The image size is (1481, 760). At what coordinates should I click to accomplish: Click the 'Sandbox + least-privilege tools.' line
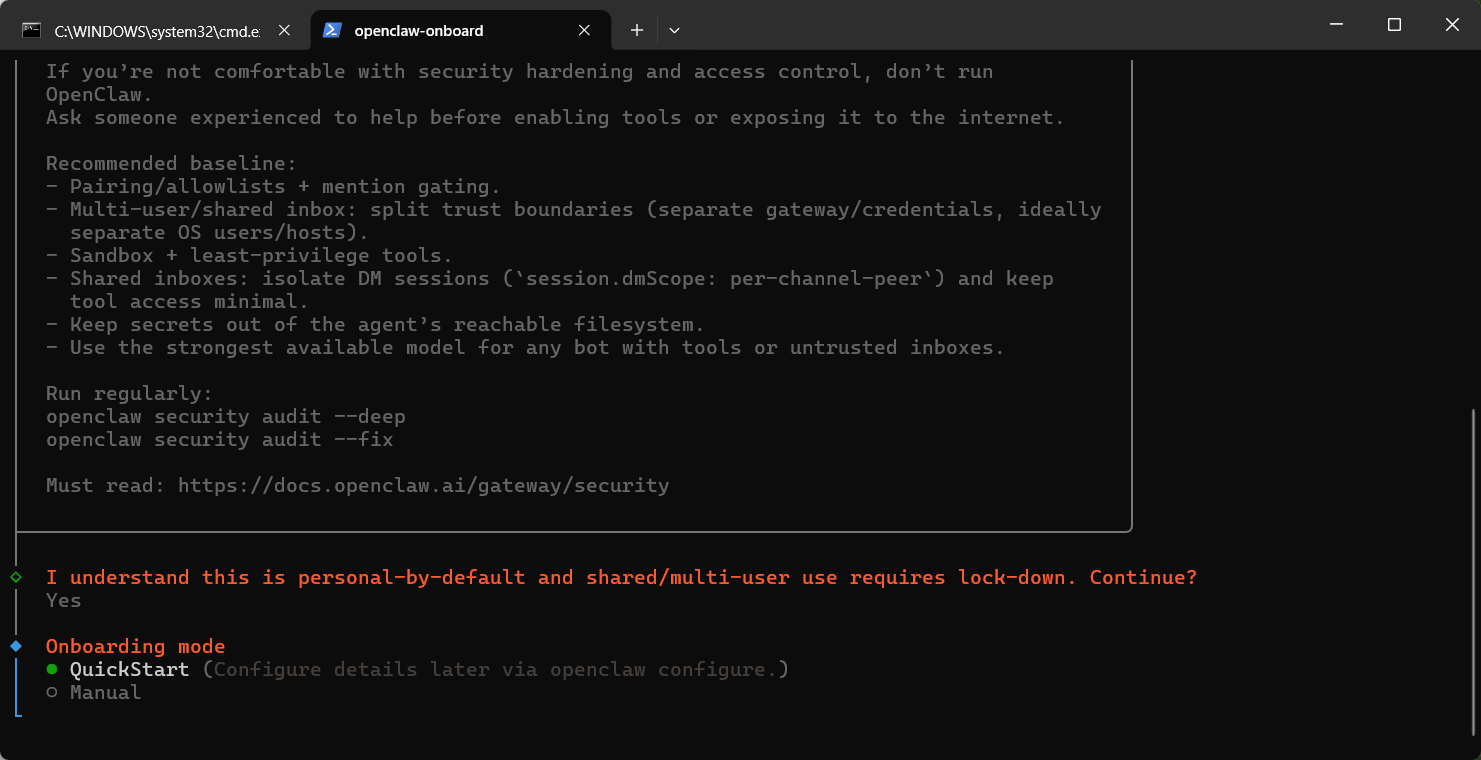249,255
